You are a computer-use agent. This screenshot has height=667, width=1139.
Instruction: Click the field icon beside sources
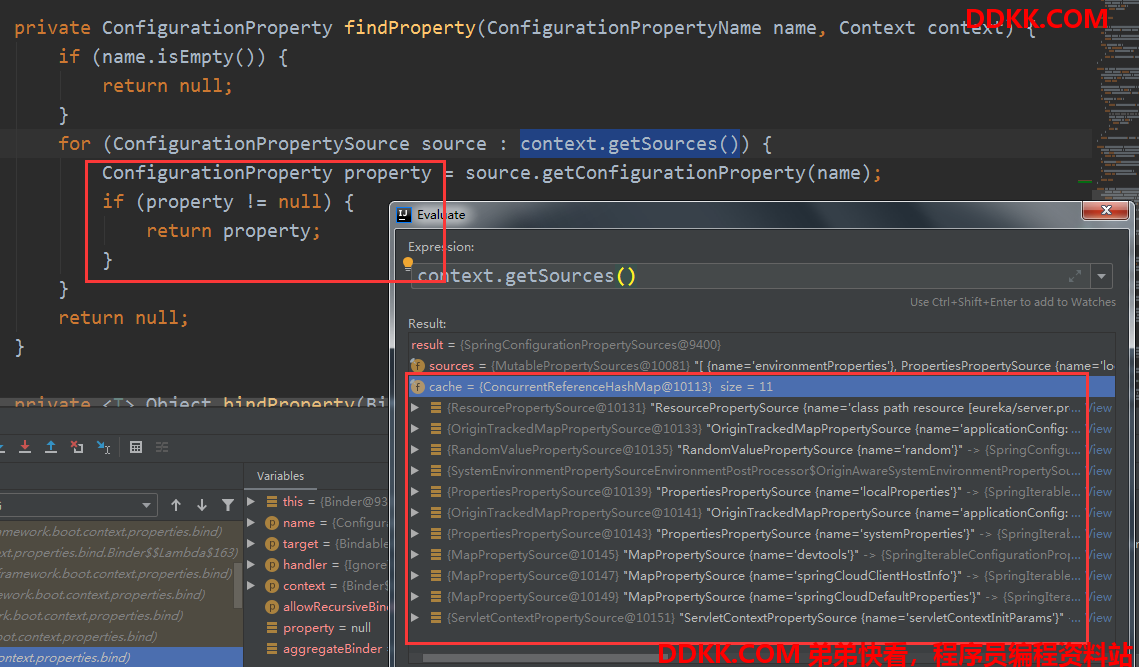pyautogui.click(x=418, y=365)
